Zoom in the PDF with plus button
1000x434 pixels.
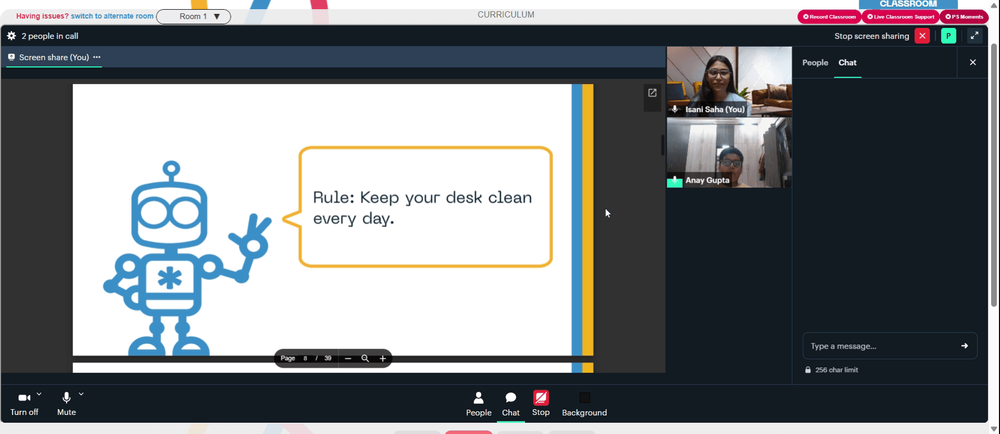coord(383,359)
